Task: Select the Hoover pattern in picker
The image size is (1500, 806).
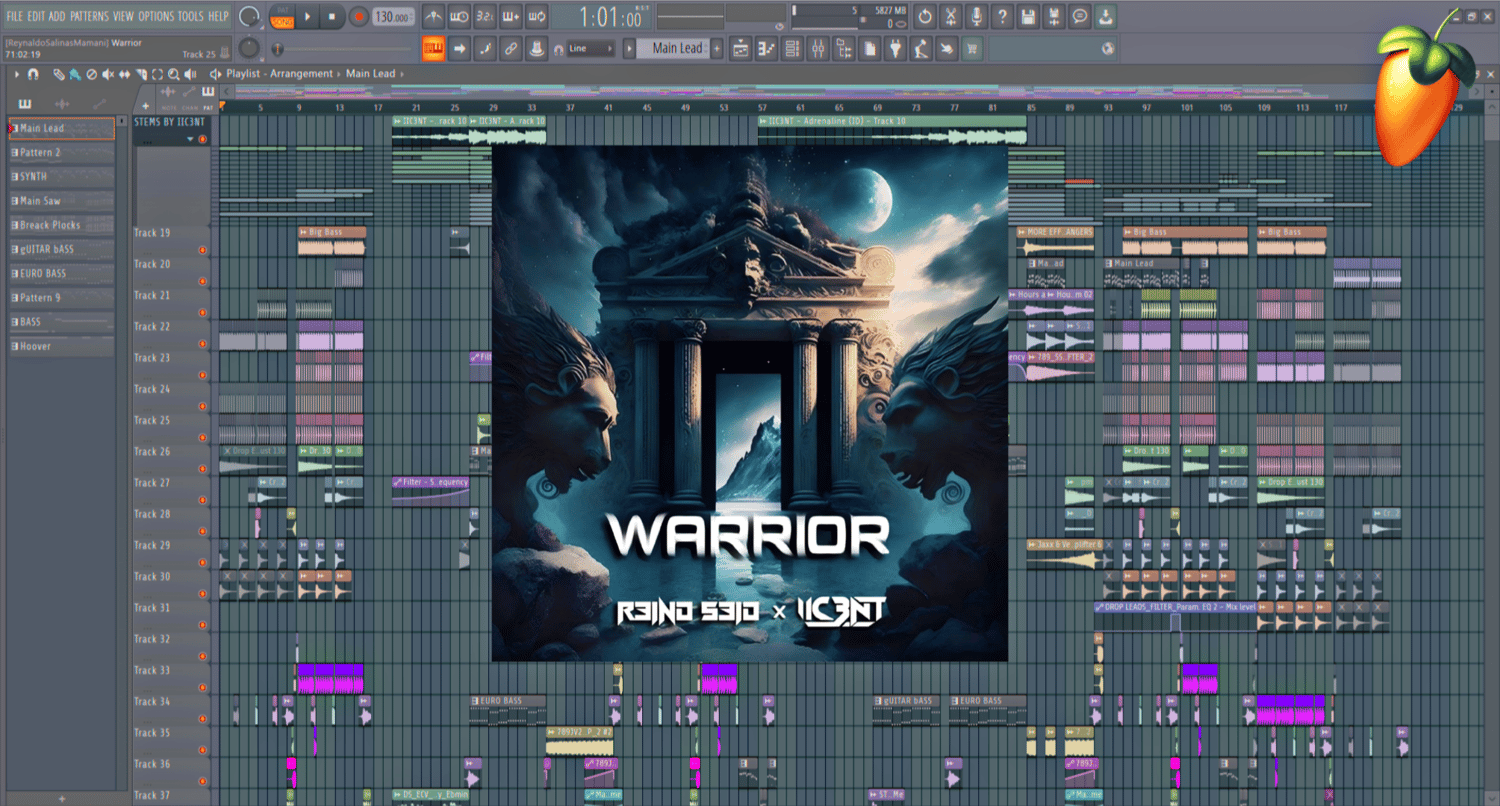Action: tap(61, 346)
